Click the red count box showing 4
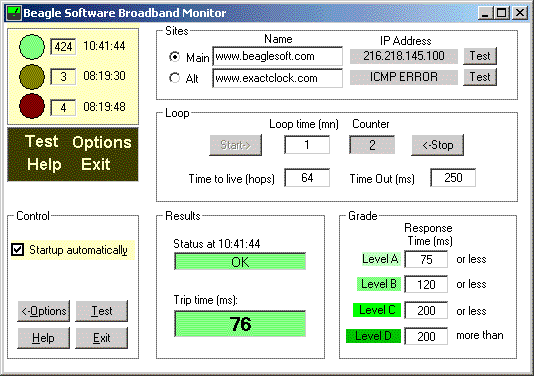Viewport: 534px width, 376px height. tap(63, 108)
